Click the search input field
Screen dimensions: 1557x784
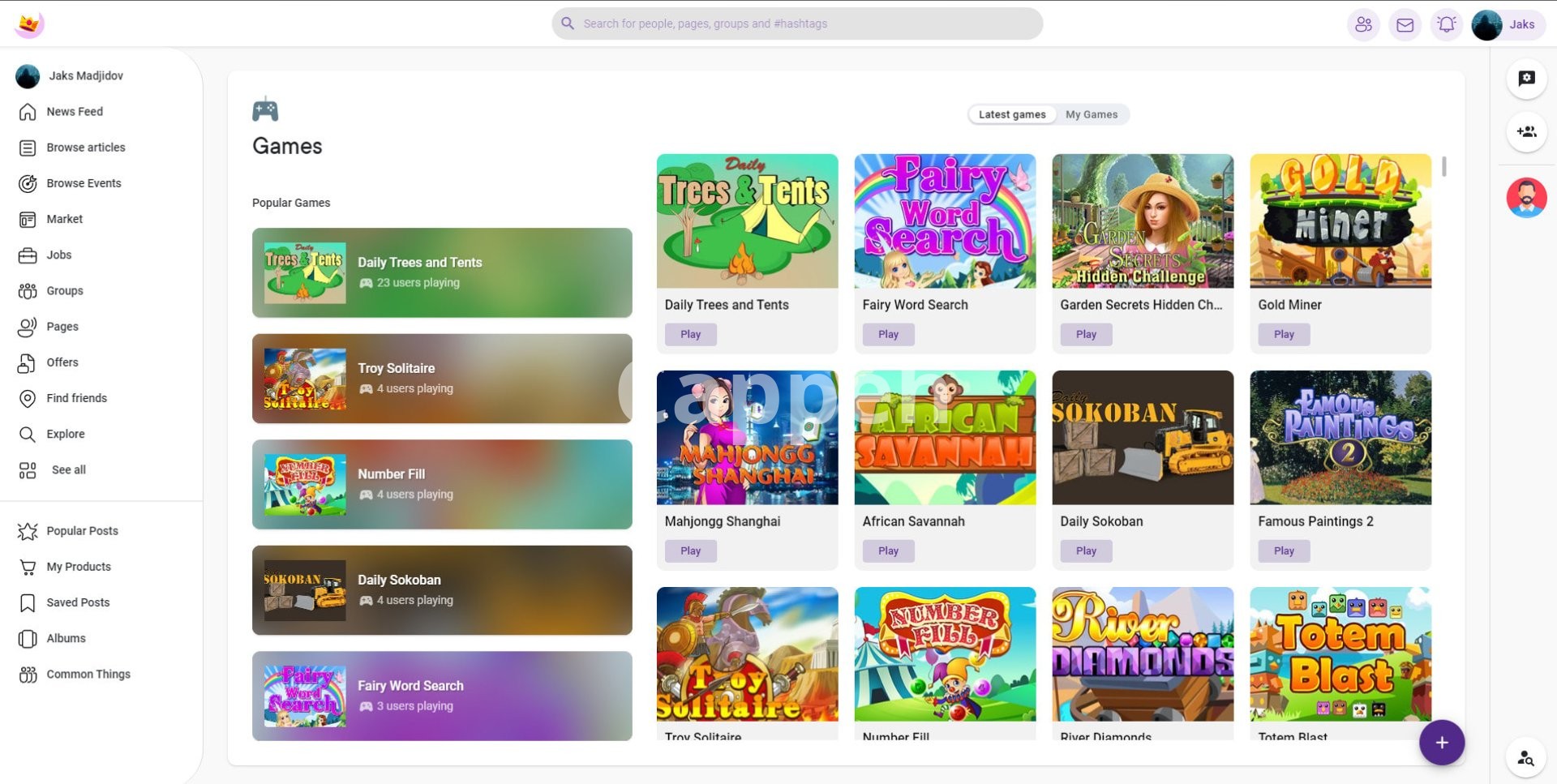coord(796,24)
